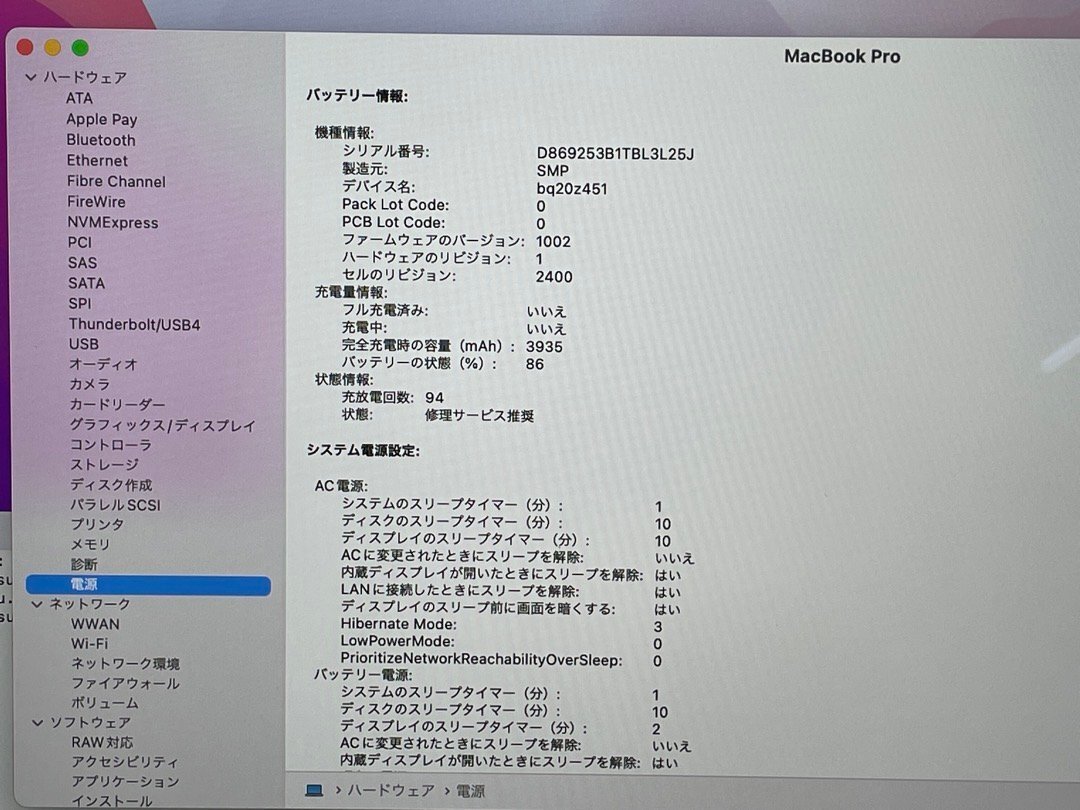Screen dimensions: 1080x810
Task: Click the 修理サービス推奨 status text
Action: [479, 415]
